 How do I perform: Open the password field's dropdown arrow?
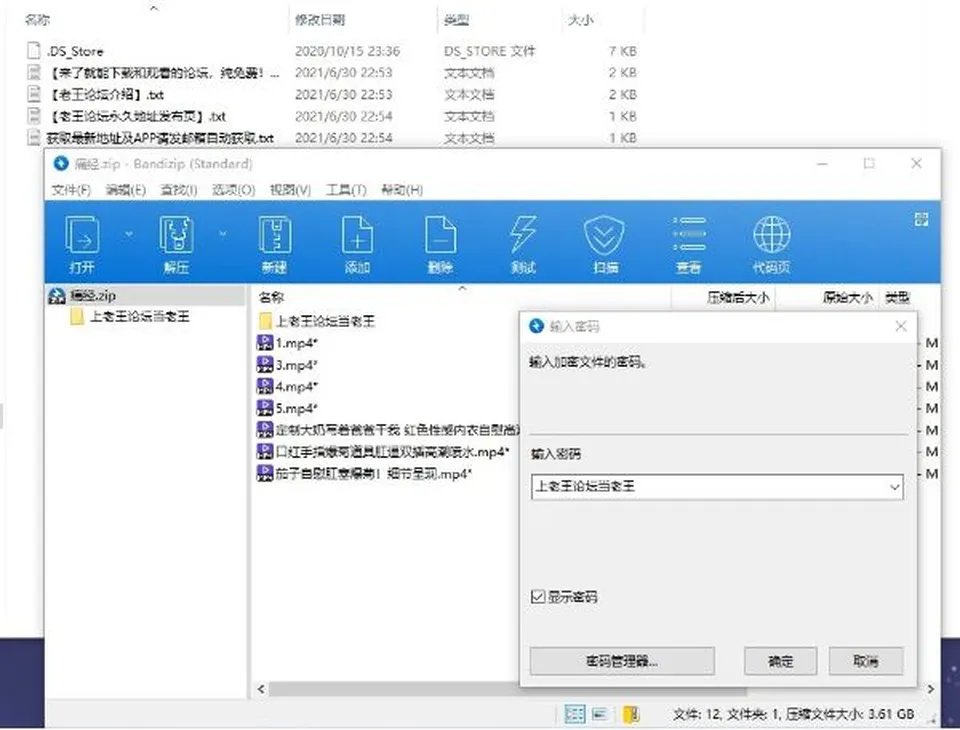click(x=894, y=487)
